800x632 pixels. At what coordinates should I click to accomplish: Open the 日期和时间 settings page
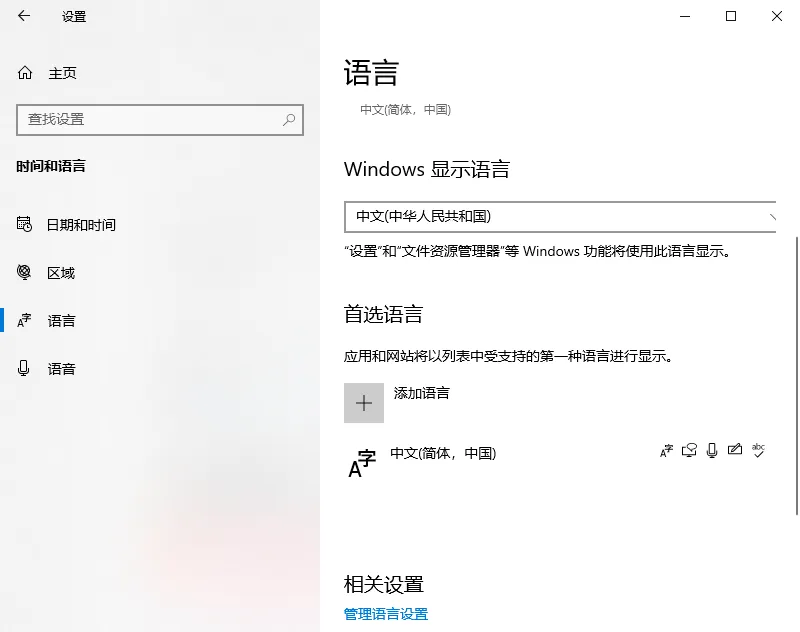click(x=81, y=225)
